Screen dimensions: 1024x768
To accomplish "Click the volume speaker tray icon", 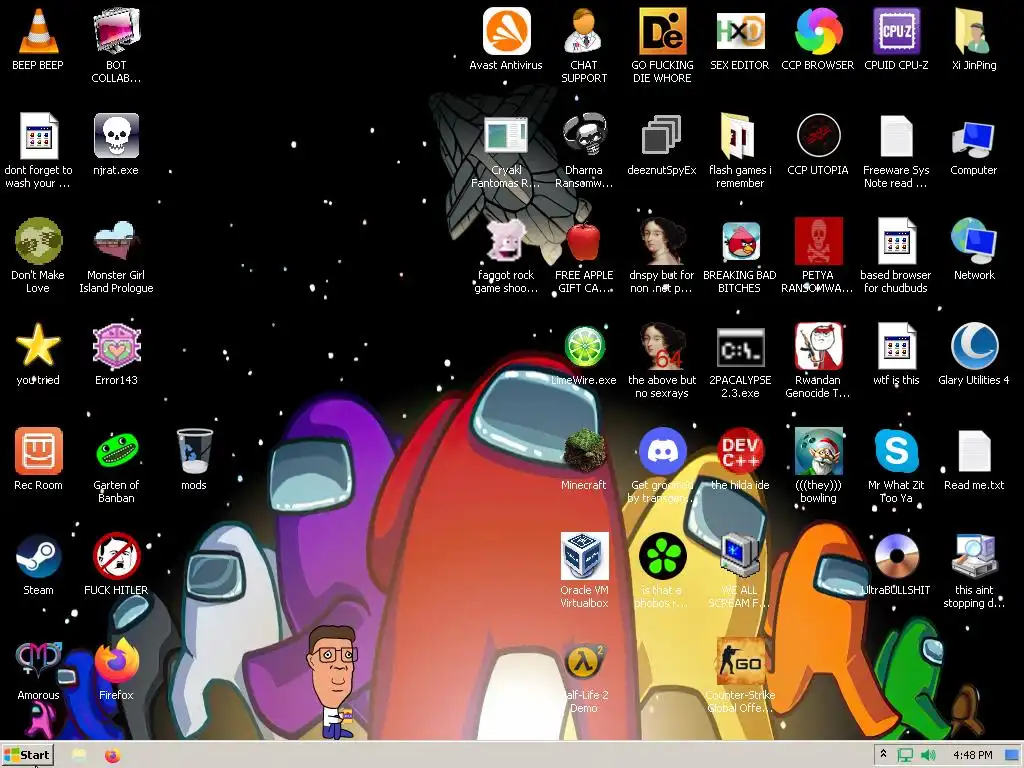I will point(927,756).
